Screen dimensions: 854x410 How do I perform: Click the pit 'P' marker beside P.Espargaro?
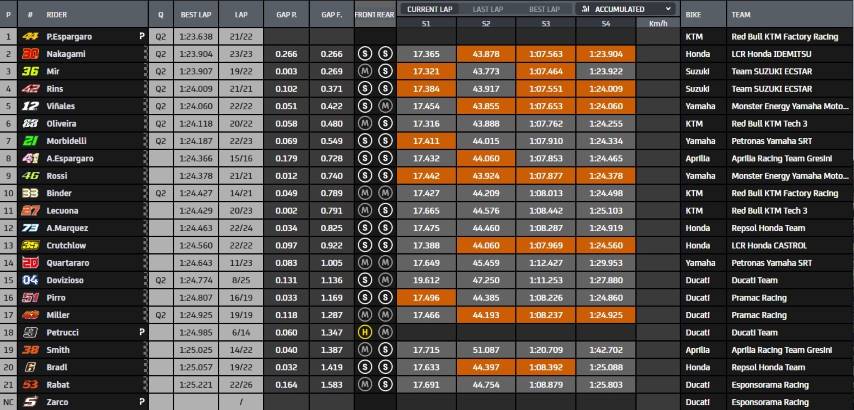point(142,36)
